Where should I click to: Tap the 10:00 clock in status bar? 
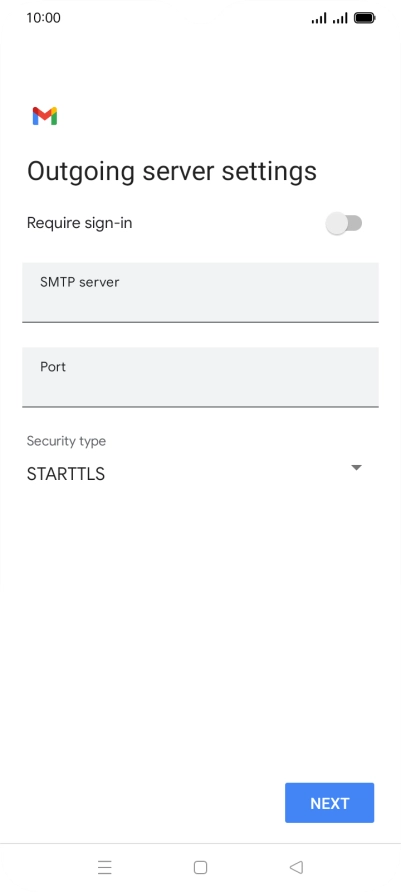coord(43,18)
